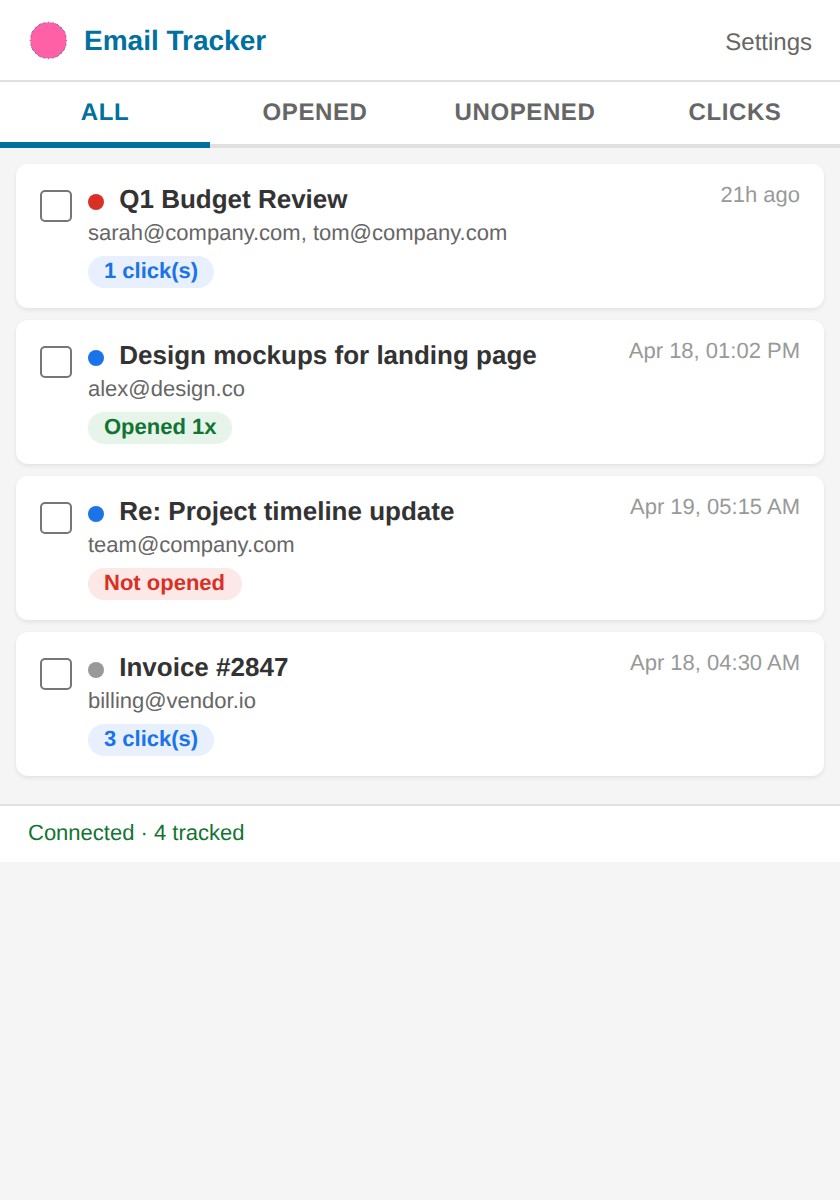Viewport: 840px width, 1200px height.
Task: Click the gray dot beside Invoice #2847
Action: (x=96, y=669)
